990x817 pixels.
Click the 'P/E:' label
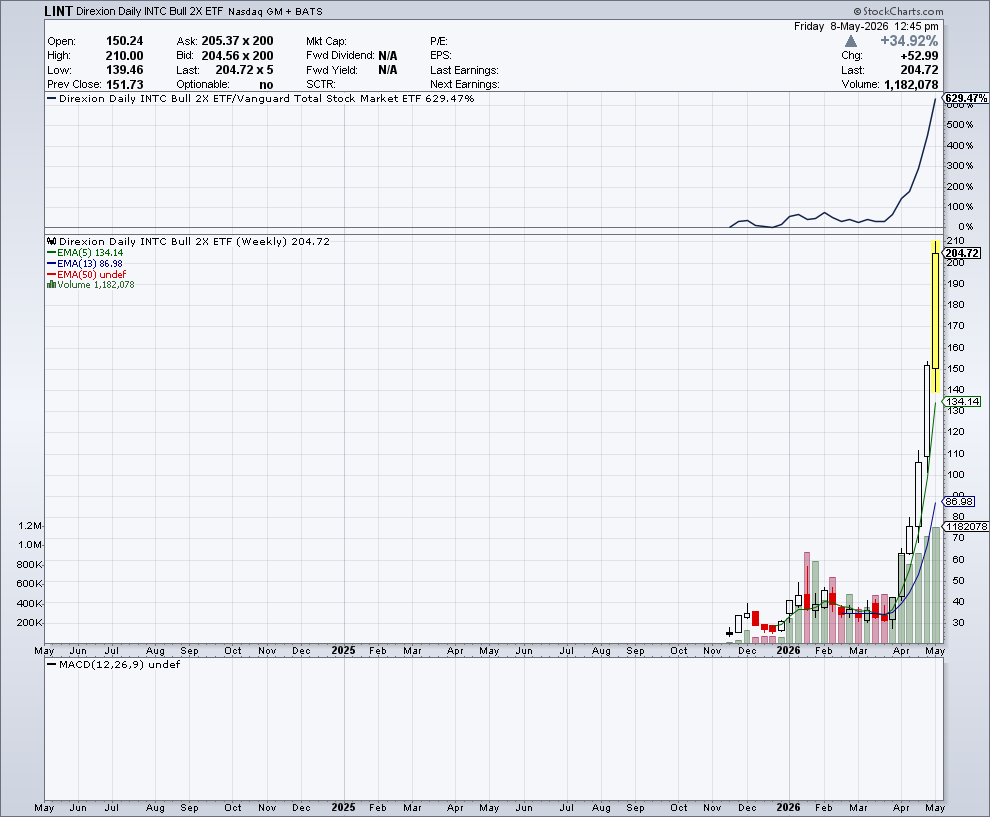coord(439,41)
